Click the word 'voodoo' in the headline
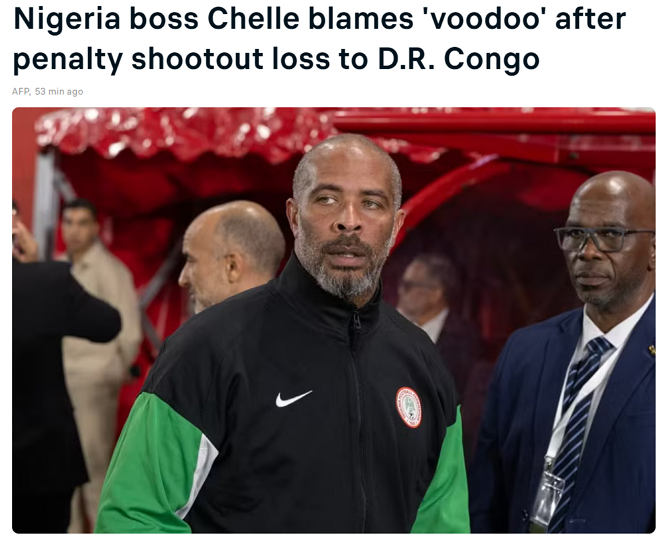 coord(484,19)
